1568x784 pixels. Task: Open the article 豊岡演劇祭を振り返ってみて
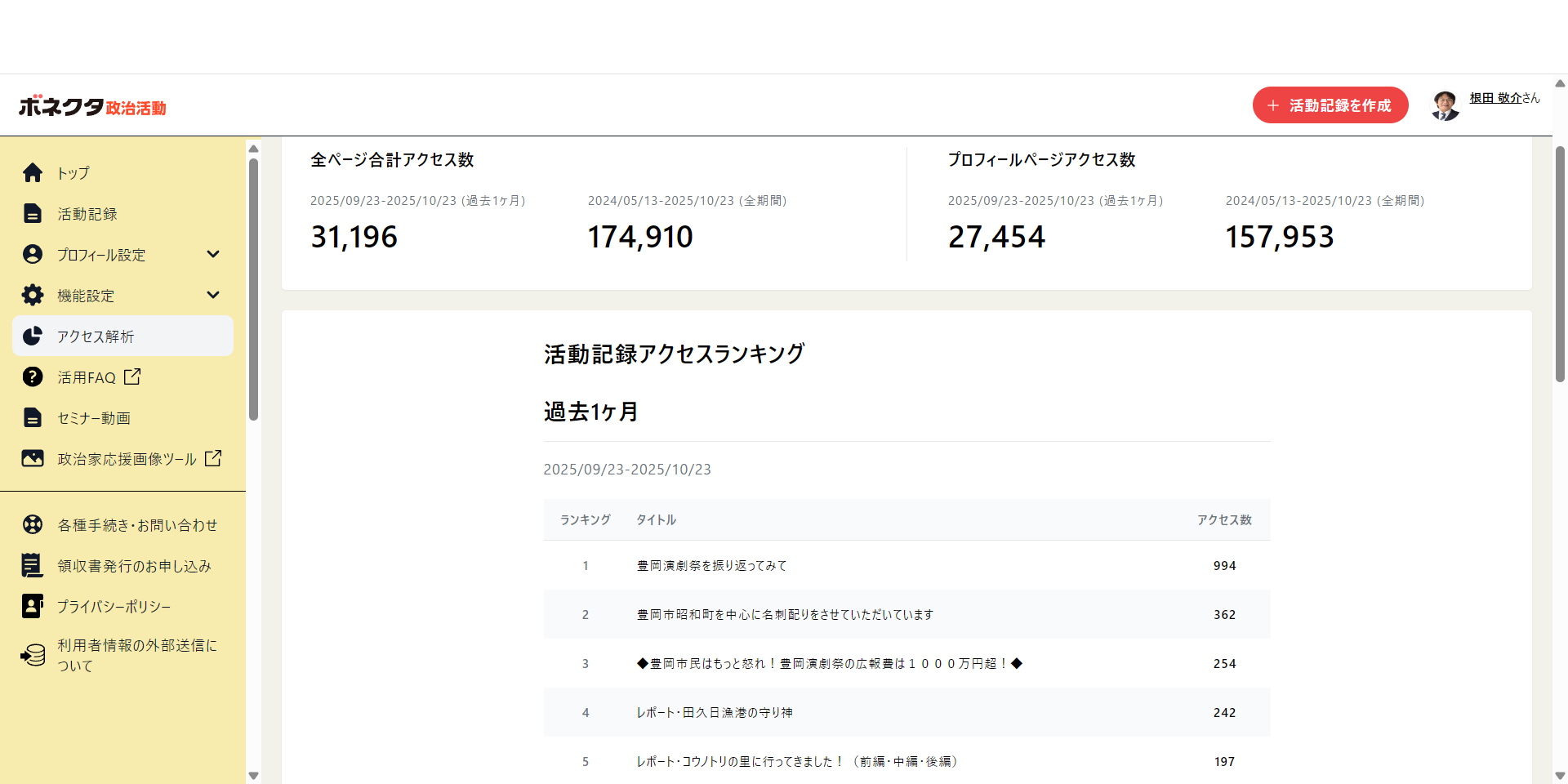click(x=711, y=566)
